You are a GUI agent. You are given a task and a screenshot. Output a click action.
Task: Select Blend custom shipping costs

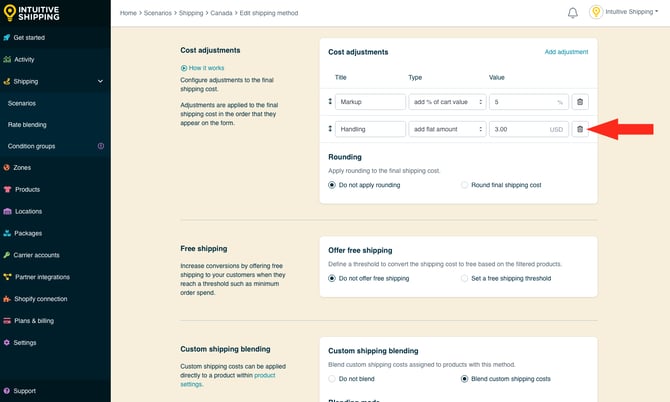click(x=464, y=379)
